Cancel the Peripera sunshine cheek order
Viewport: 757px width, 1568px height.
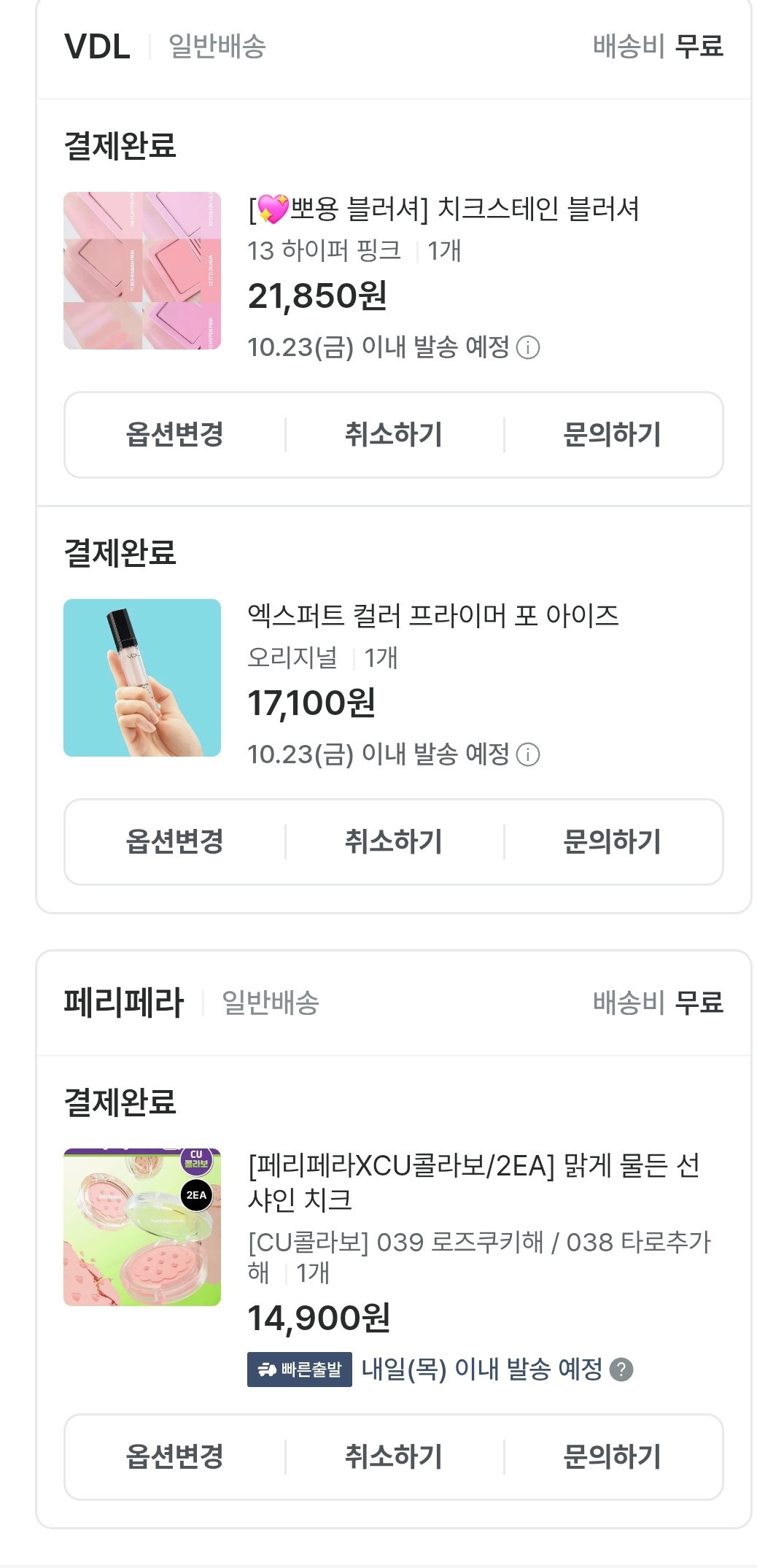394,1457
